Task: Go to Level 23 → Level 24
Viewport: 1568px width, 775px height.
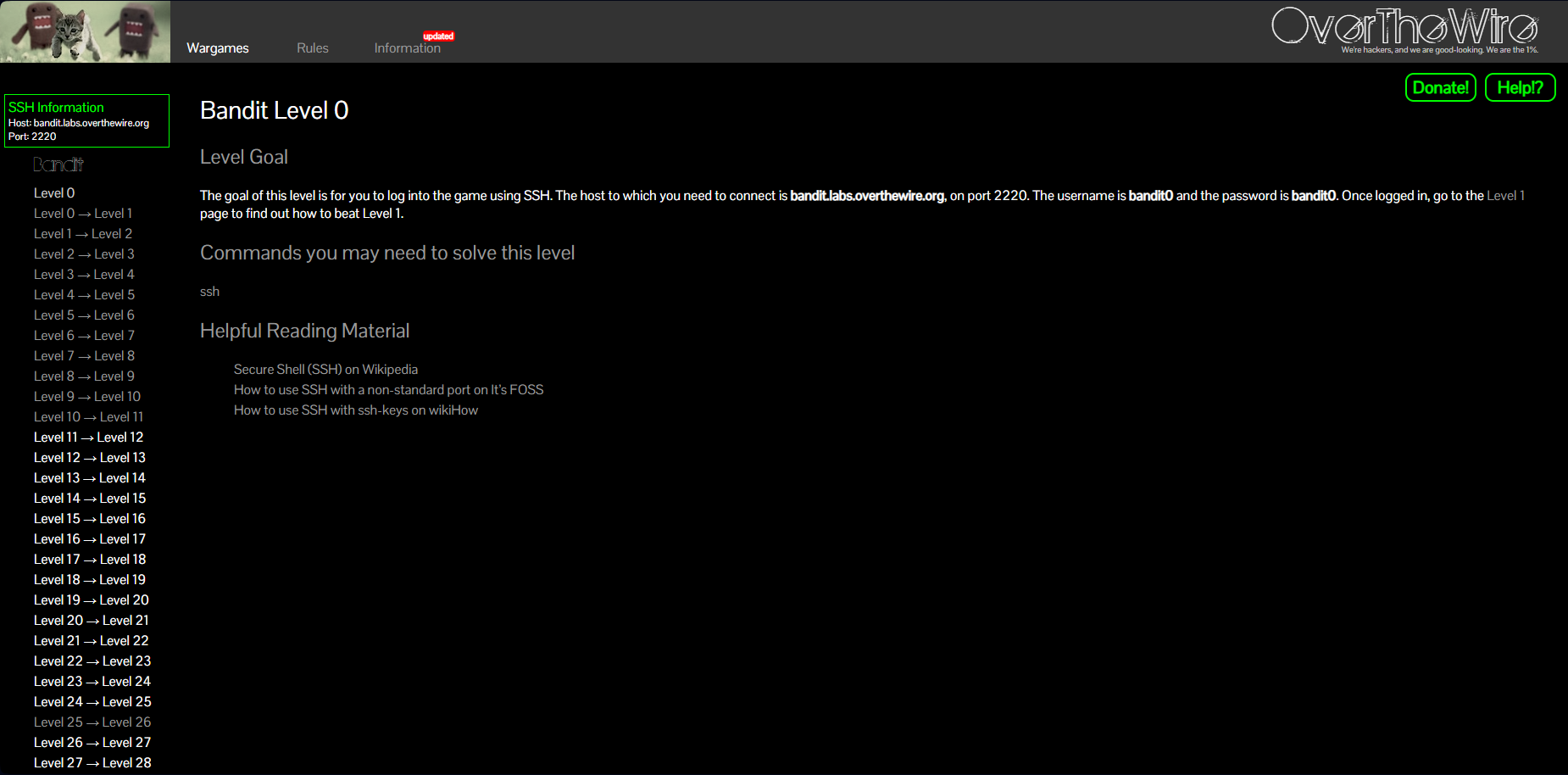Action: coord(92,682)
